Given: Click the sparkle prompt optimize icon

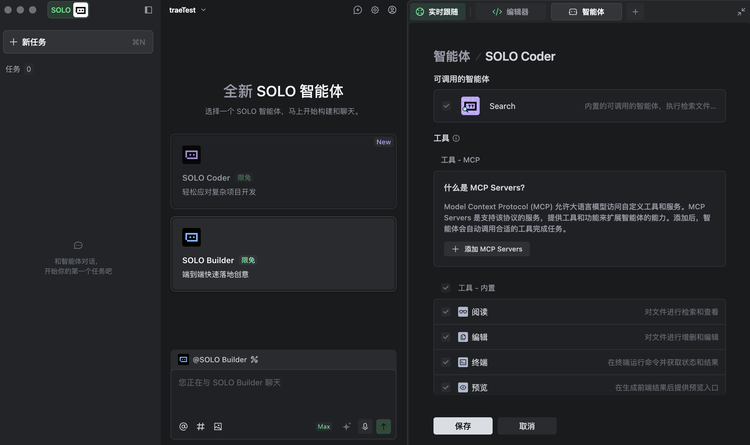Looking at the screenshot, I should point(347,426).
